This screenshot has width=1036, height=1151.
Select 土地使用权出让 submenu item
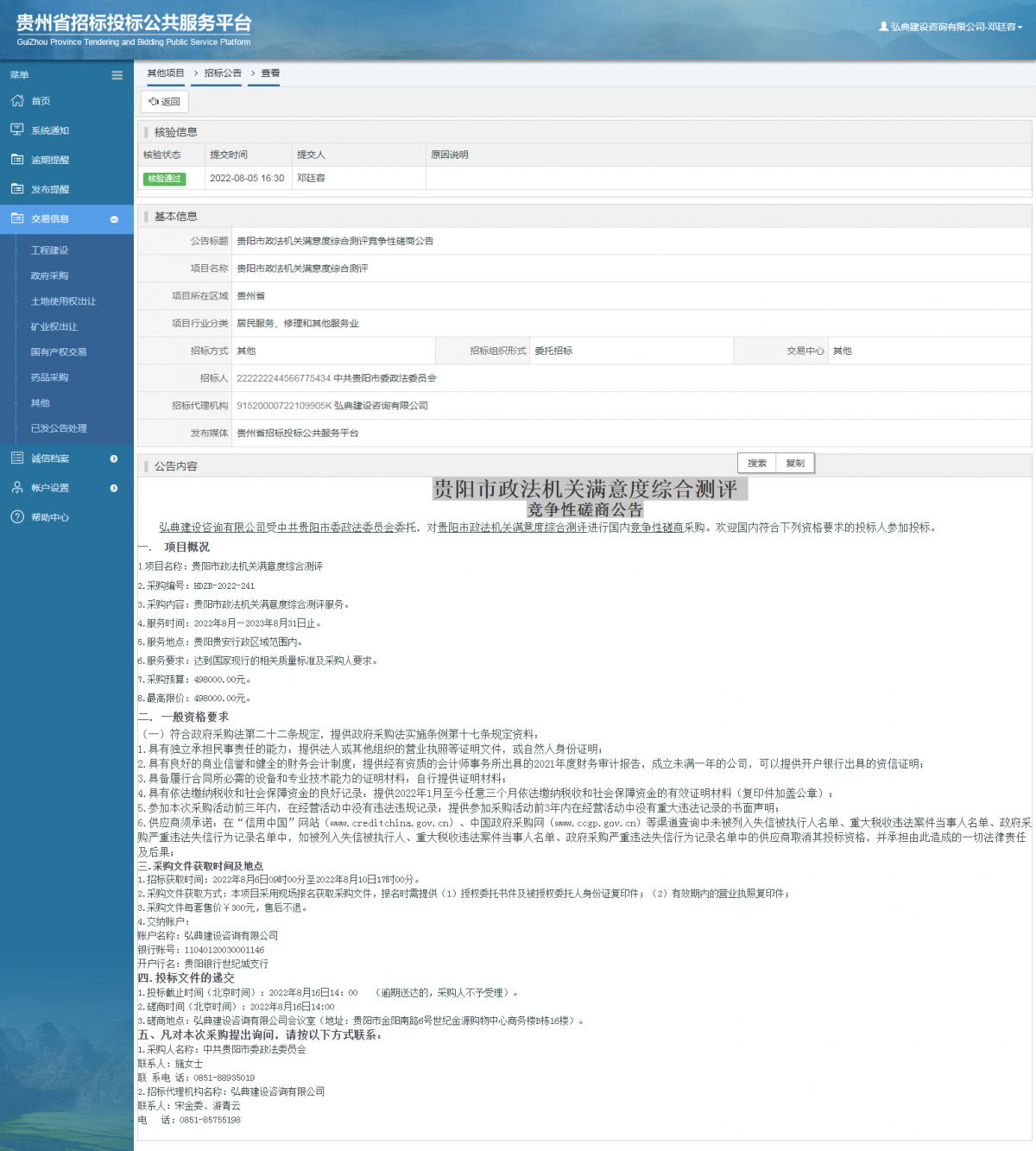[x=64, y=301]
